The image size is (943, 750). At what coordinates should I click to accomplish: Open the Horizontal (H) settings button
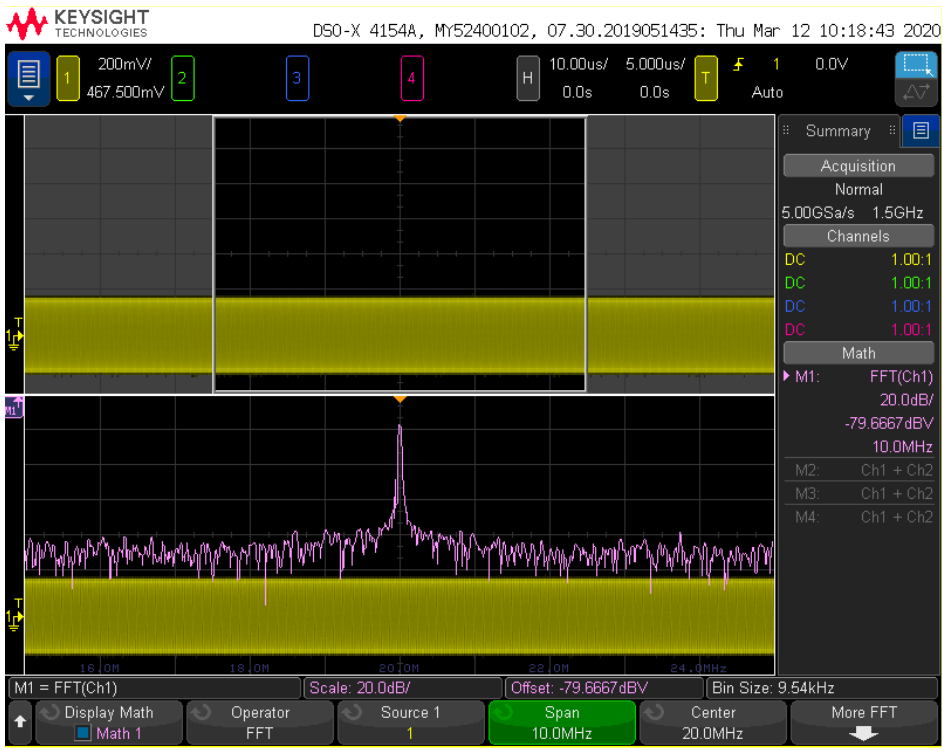pyautogui.click(x=528, y=78)
